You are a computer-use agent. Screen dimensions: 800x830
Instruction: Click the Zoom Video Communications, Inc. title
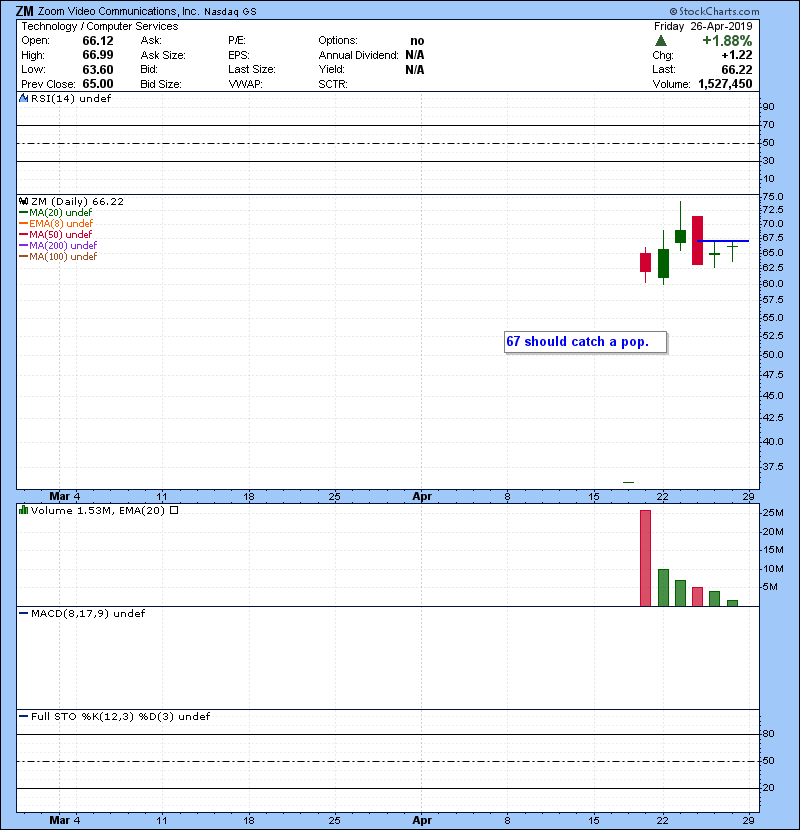click(x=119, y=11)
